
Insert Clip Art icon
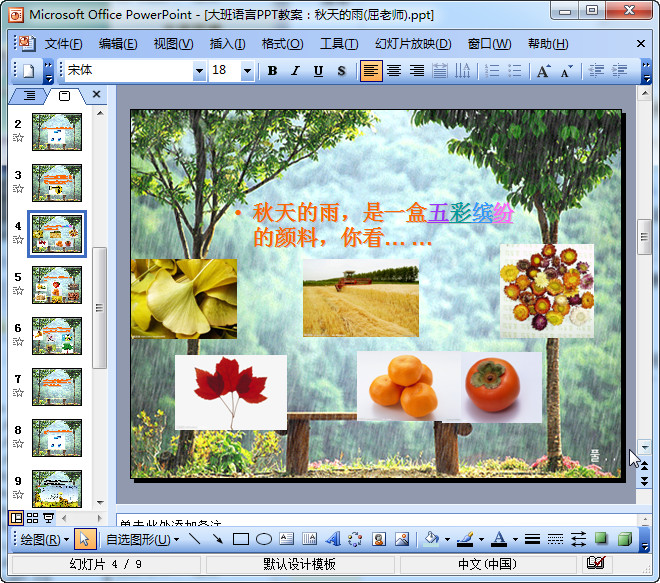point(379,539)
